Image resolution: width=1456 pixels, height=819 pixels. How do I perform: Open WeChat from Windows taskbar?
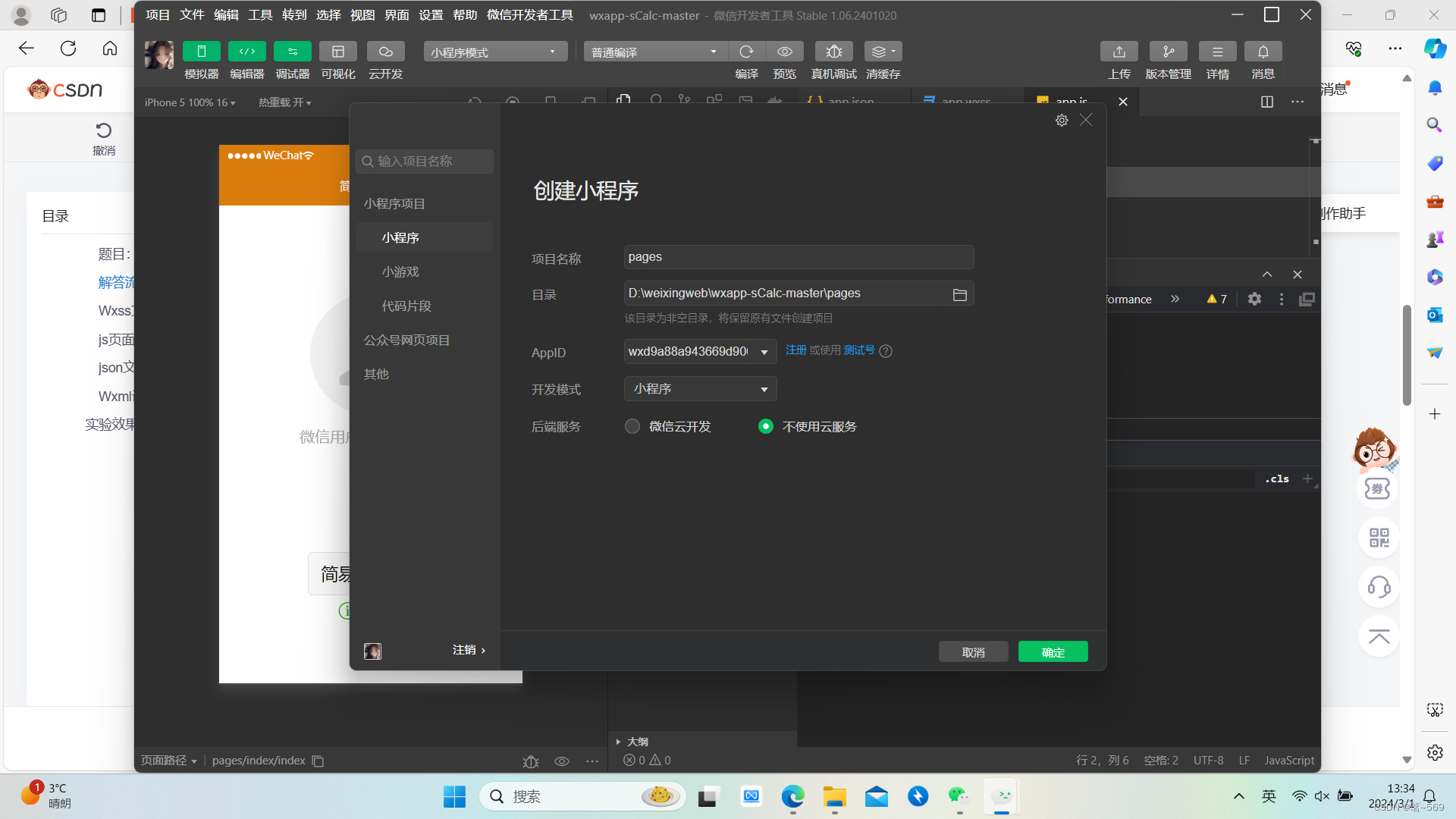point(959,796)
